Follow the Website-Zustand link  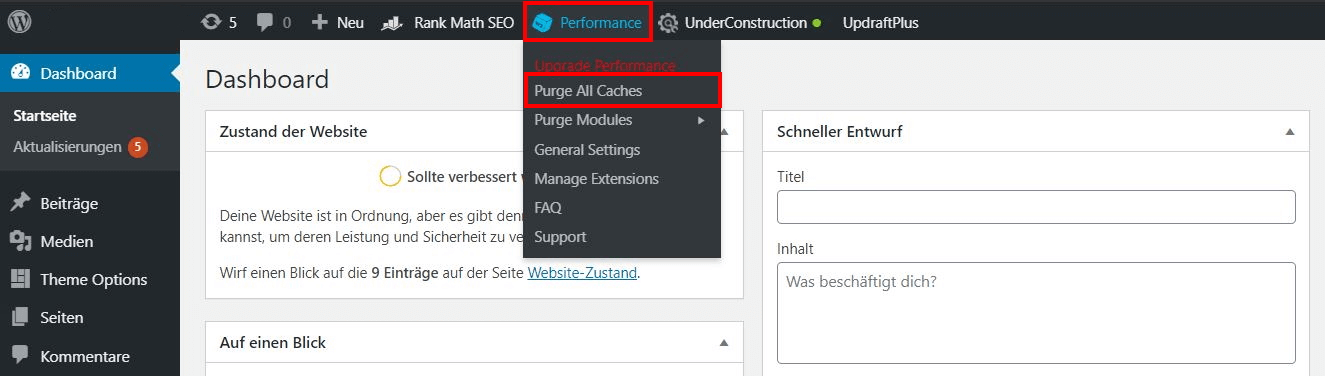tap(582, 272)
